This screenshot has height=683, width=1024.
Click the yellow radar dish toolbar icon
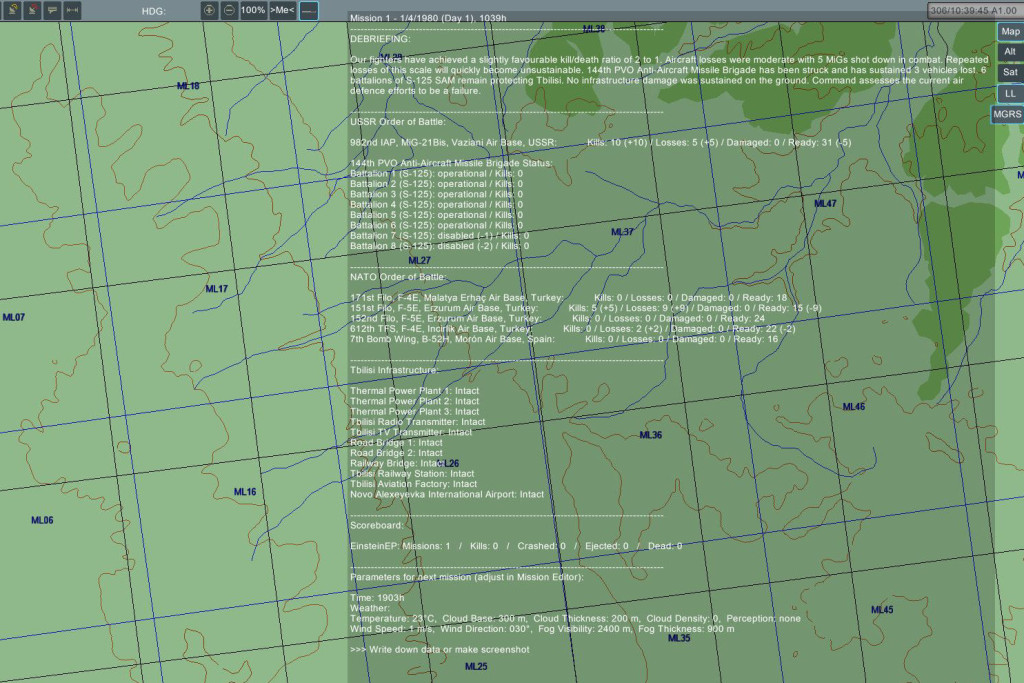tap(12, 10)
